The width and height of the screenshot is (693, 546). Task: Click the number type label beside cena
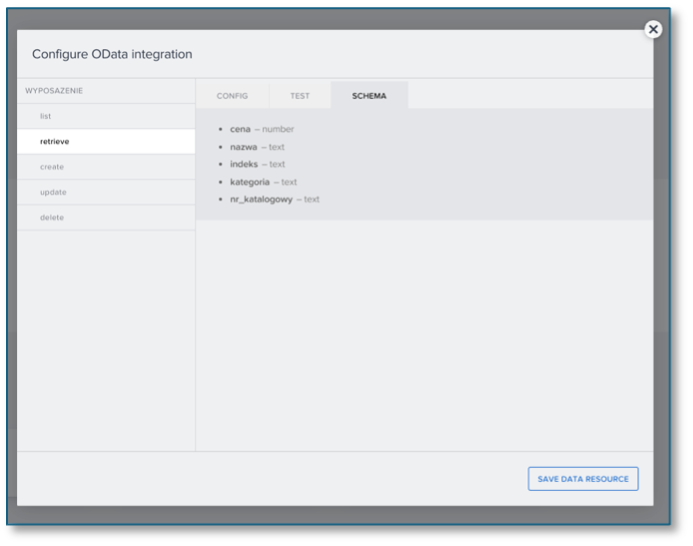coord(278,129)
